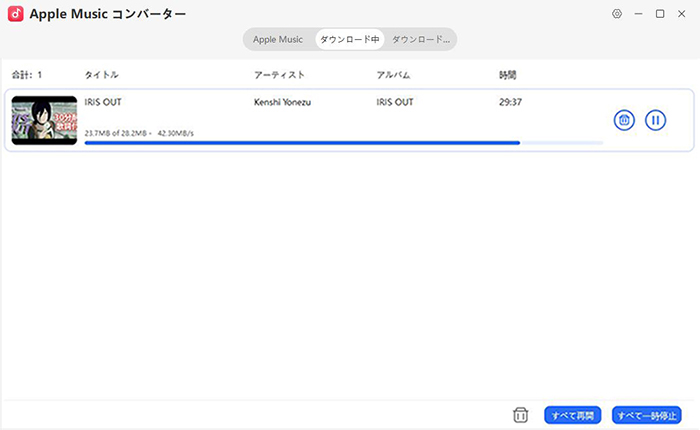Click the trash icon in bottom bar
The height and width of the screenshot is (430, 700).
(x=521, y=415)
